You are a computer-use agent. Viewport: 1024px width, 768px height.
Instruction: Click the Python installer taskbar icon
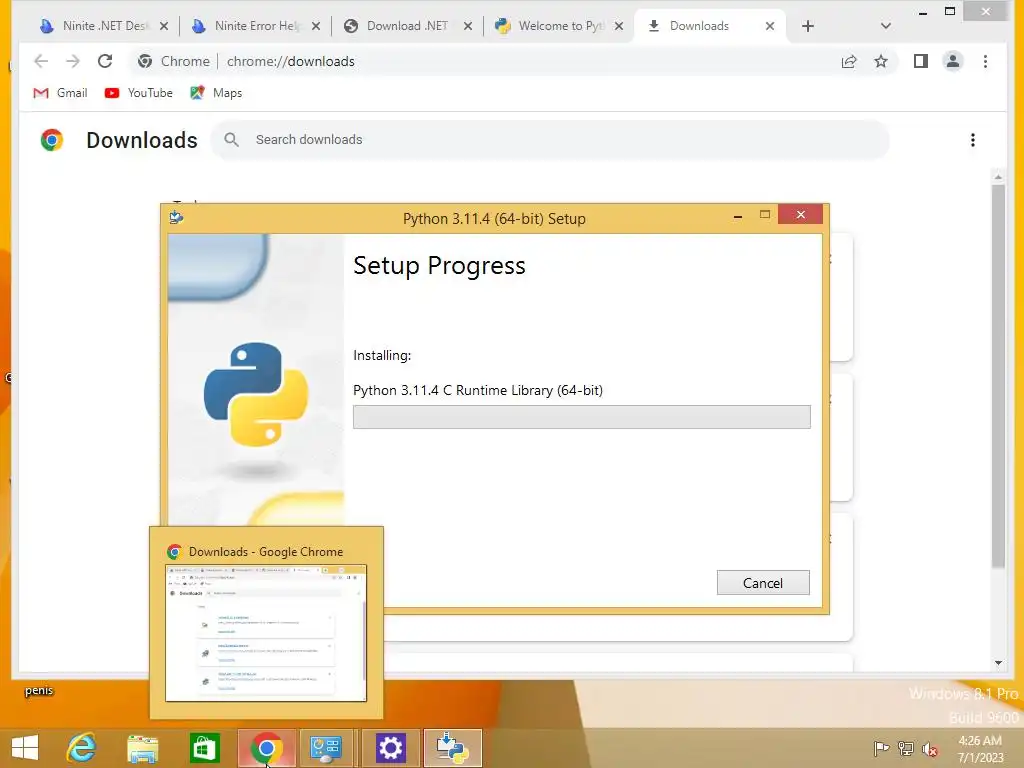[453, 748]
